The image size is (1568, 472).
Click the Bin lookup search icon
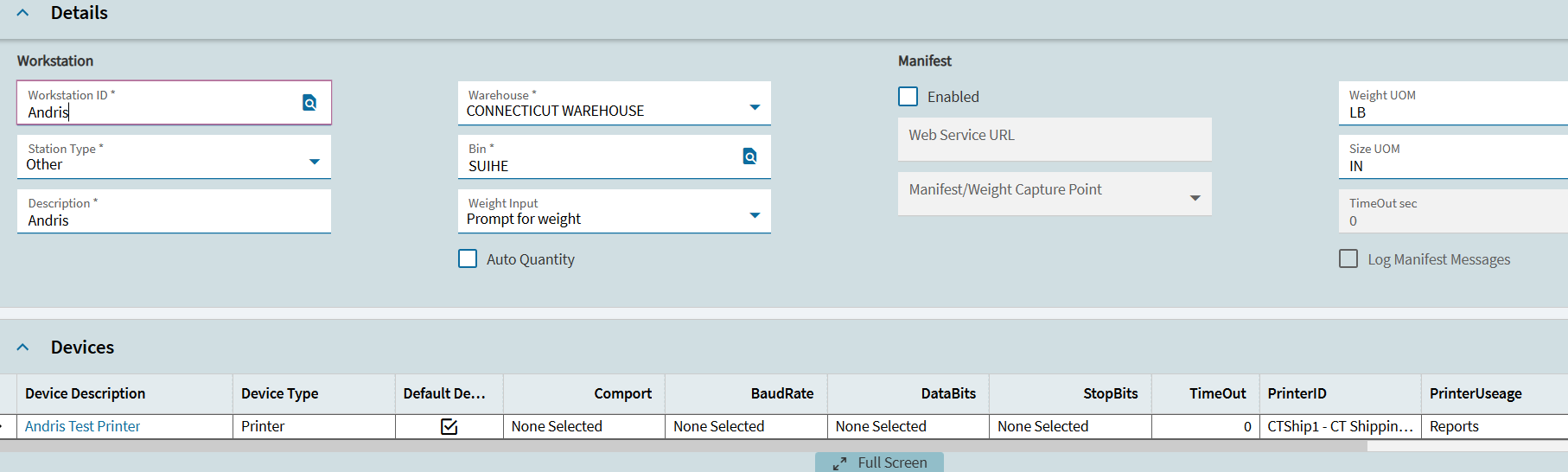click(x=749, y=156)
